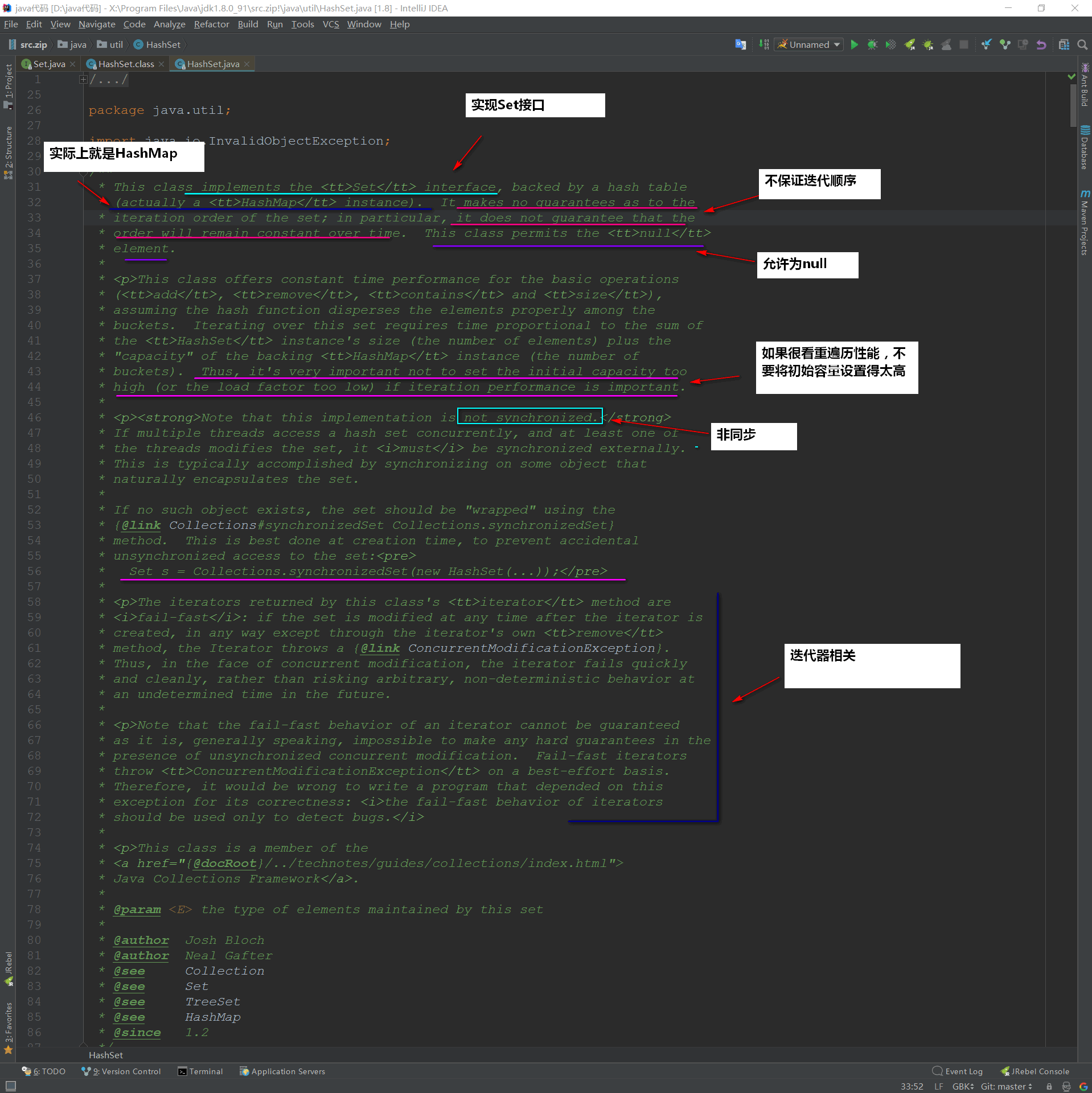Click the Translate icon in toolbar
Viewport: 1092px width, 1093px height.
click(740, 44)
